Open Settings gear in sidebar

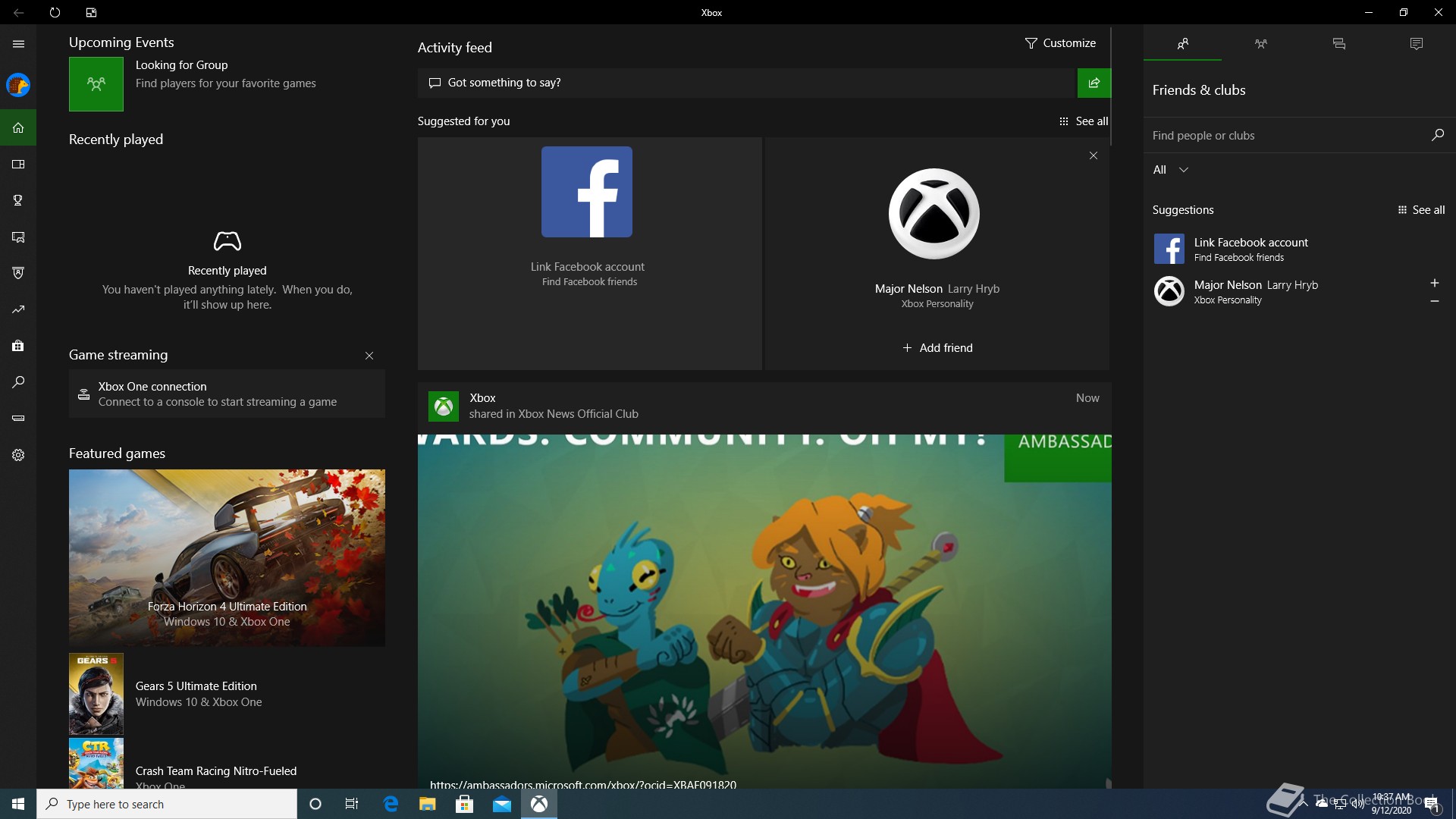pos(18,455)
